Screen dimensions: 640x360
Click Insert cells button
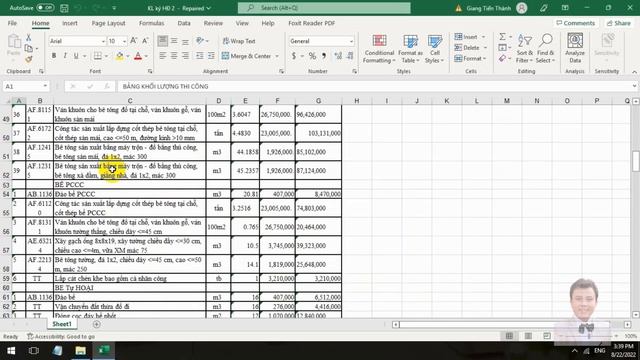coord(466,37)
